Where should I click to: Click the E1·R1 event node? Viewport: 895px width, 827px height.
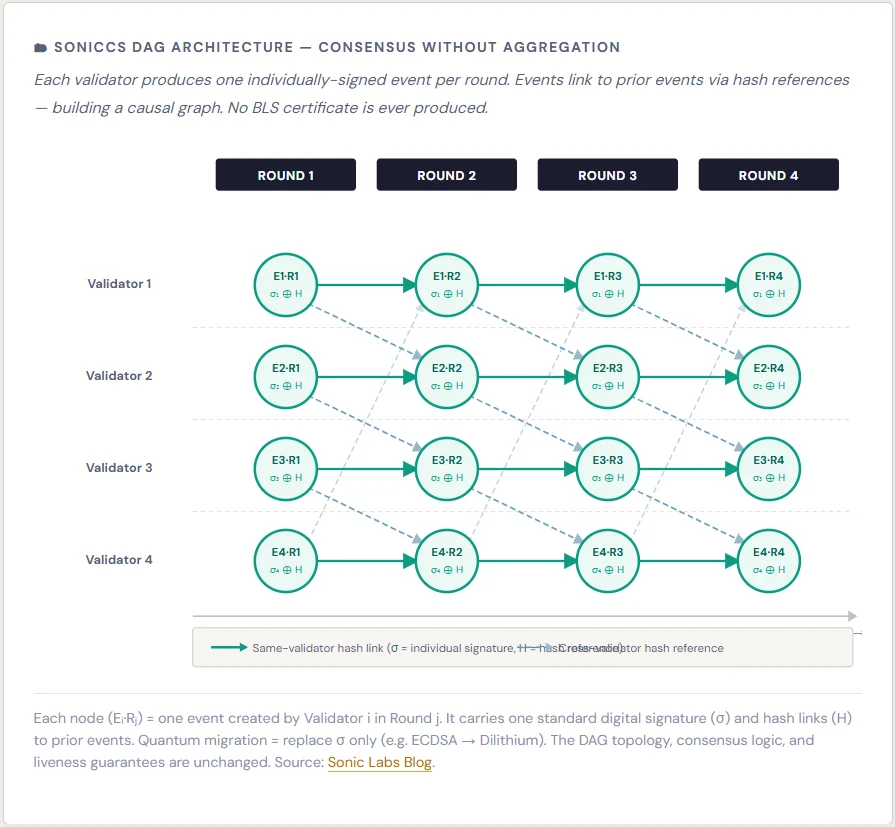(286, 285)
